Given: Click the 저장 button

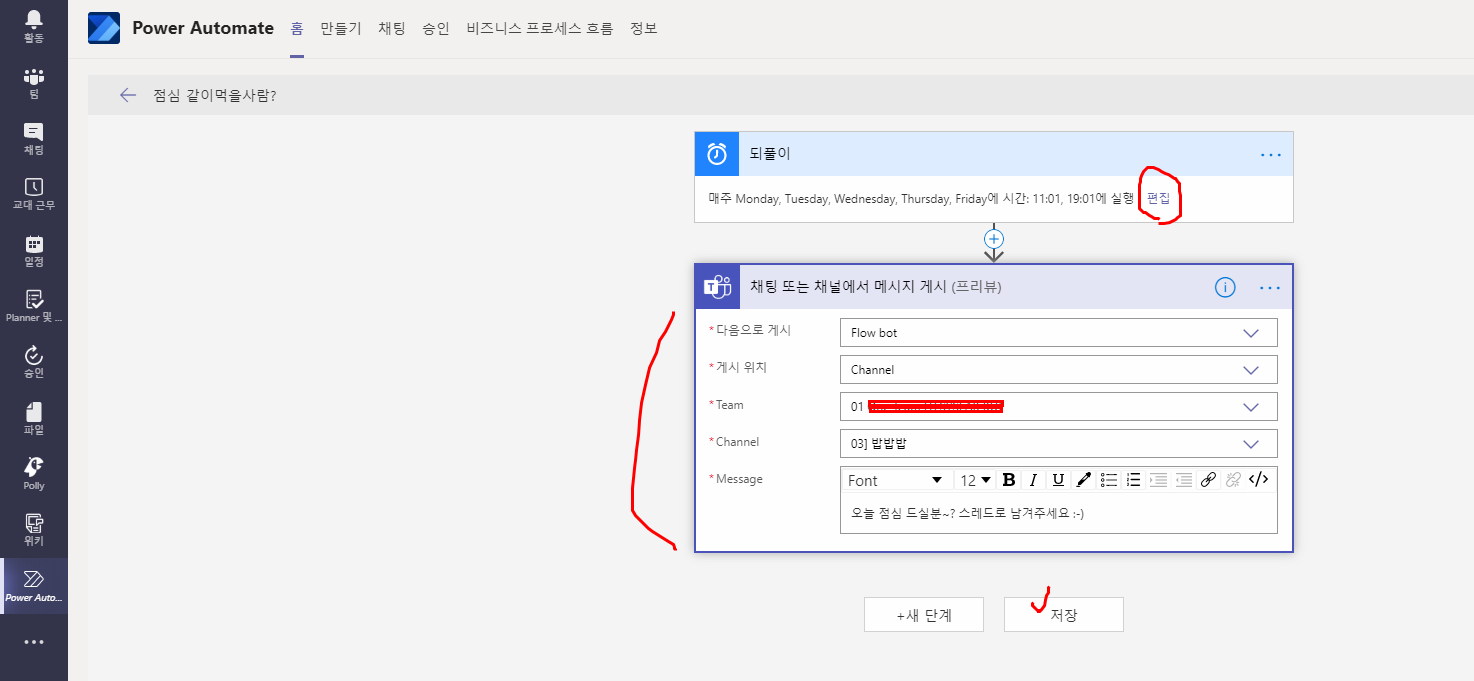Looking at the screenshot, I should click(x=1064, y=615).
